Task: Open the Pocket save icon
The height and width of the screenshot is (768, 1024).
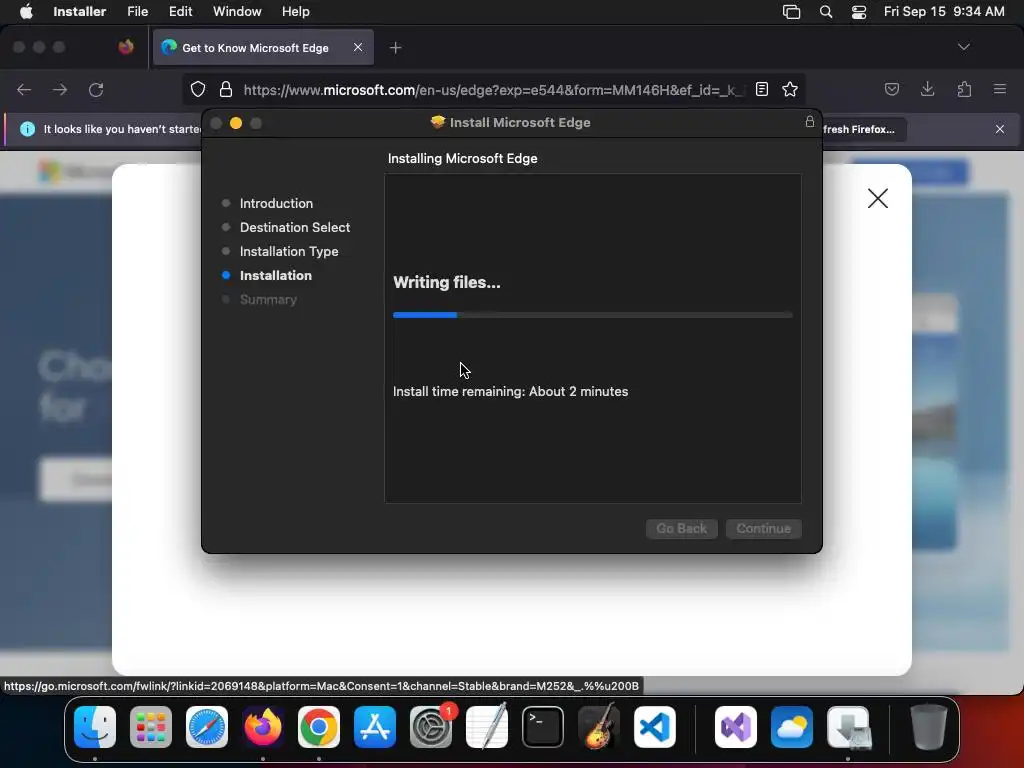Action: [891, 89]
